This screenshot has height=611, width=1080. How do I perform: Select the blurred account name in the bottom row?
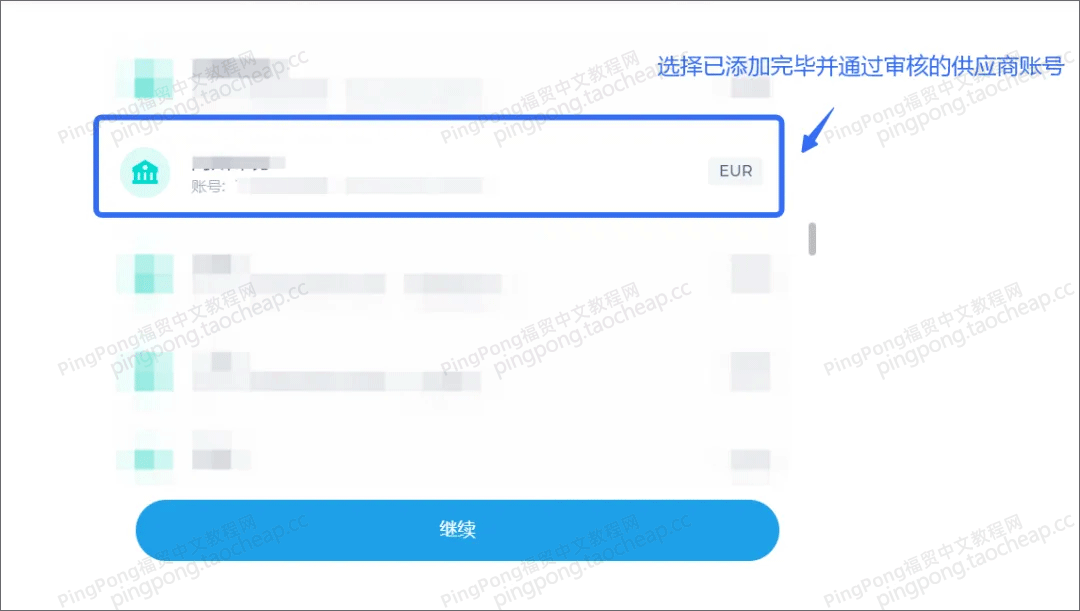point(221,459)
